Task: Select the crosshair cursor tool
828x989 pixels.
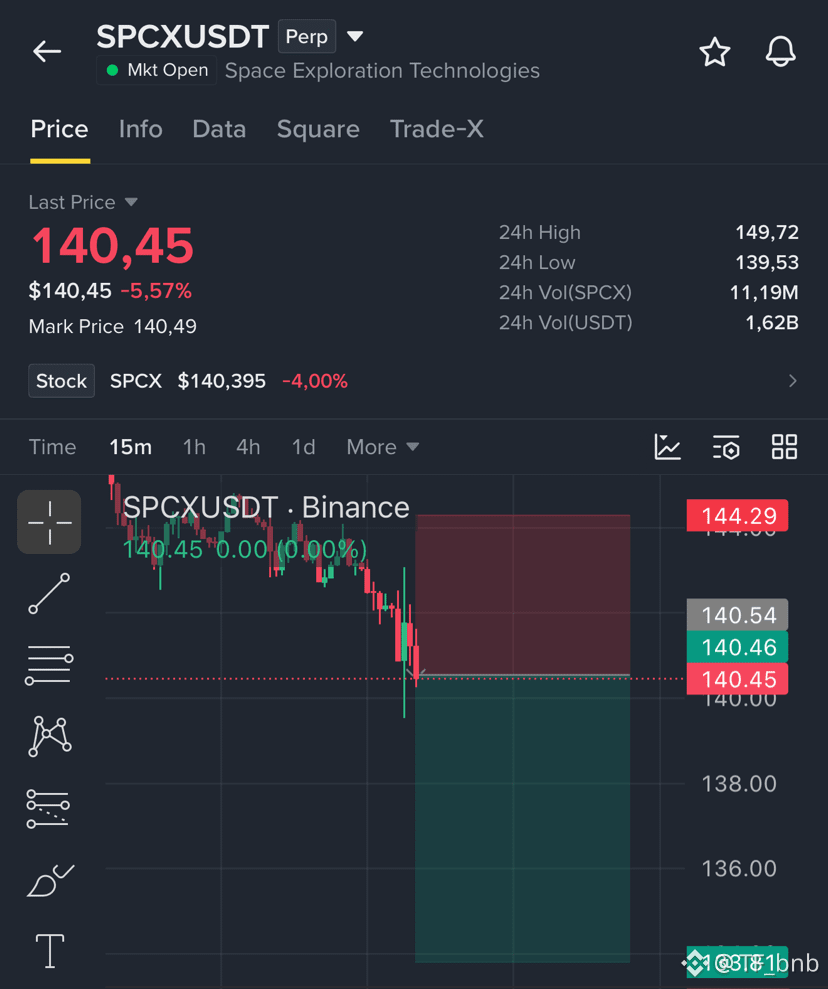Action: (x=49, y=522)
